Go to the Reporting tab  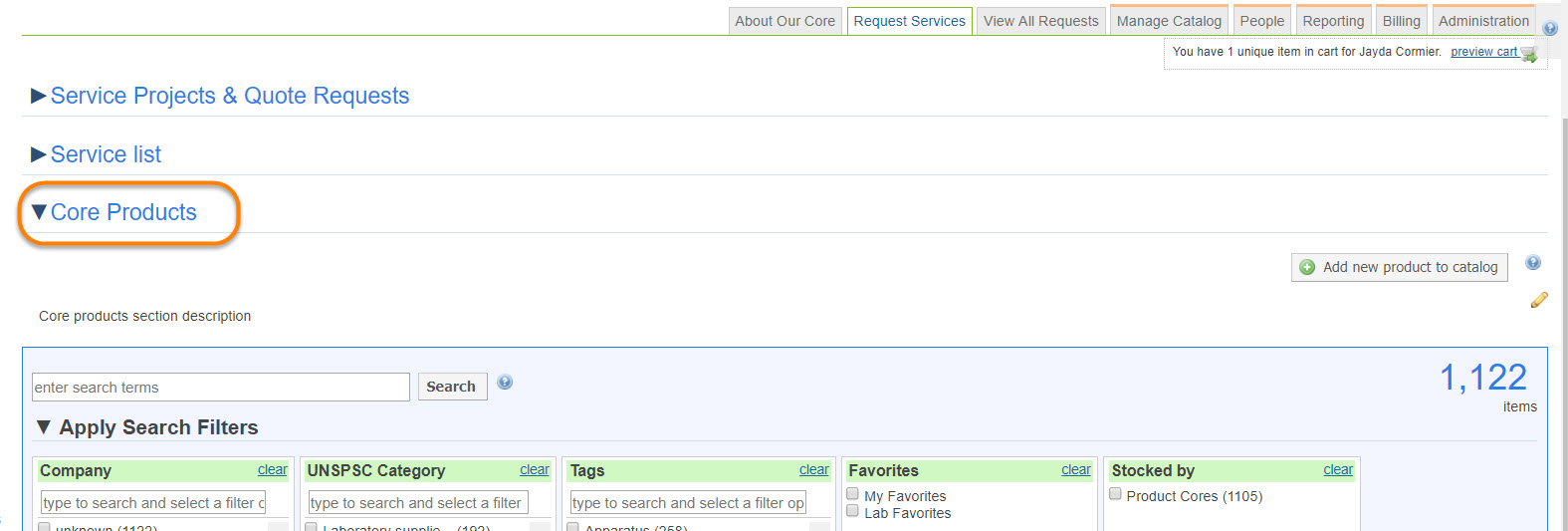point(1333,21)
